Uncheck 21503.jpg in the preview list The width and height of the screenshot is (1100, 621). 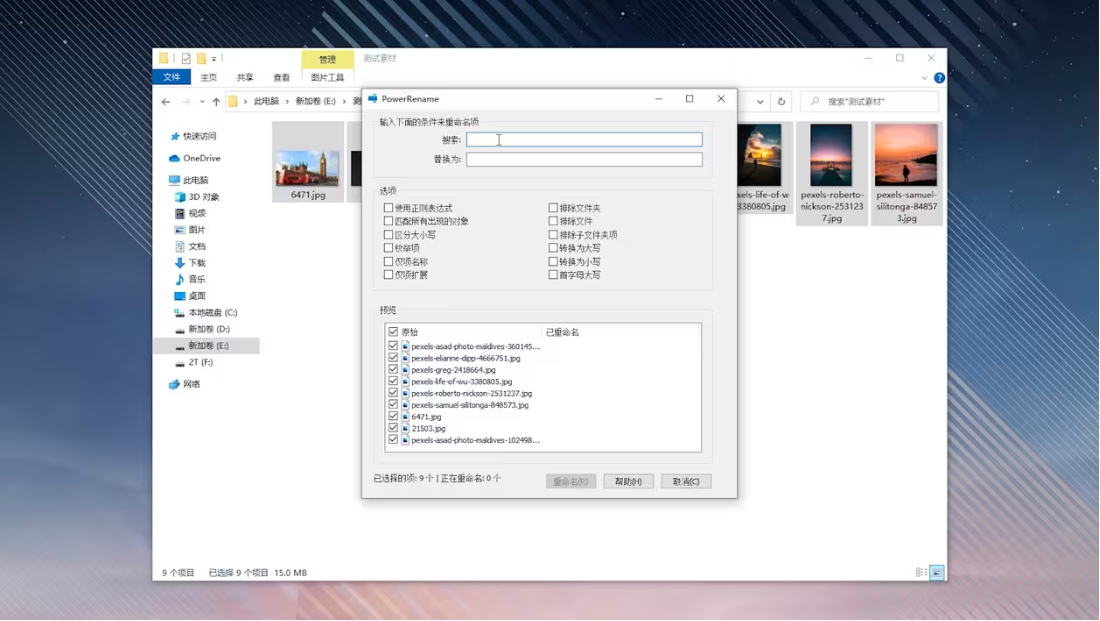point(393,428)
